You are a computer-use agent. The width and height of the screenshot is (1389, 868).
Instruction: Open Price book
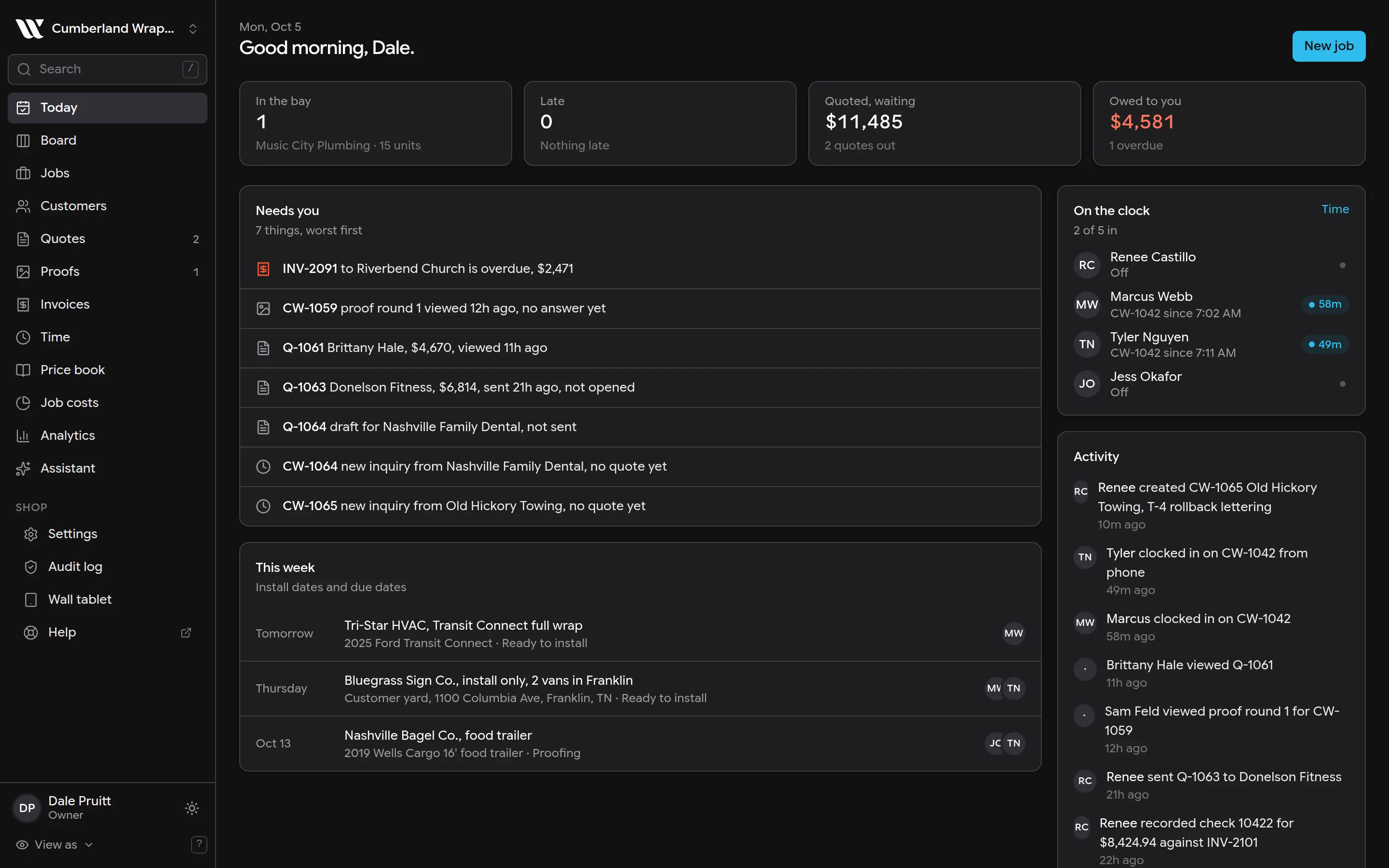[108, 370]
